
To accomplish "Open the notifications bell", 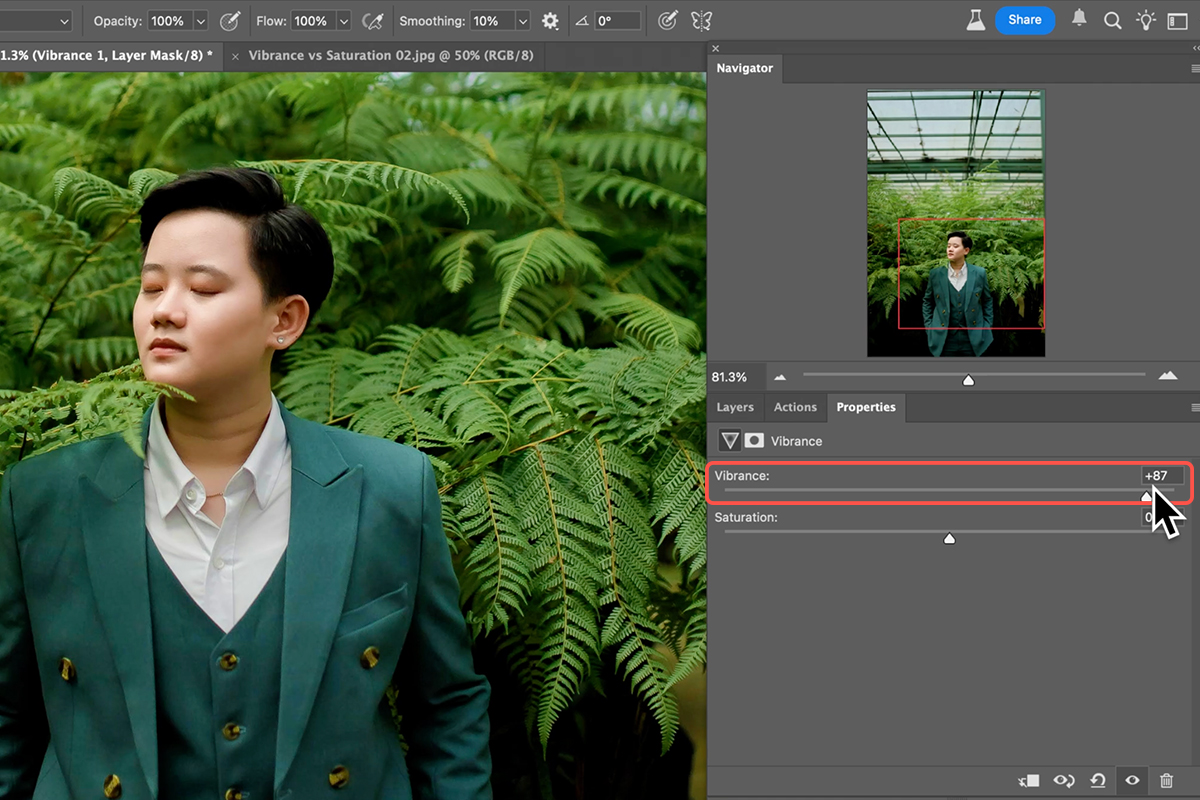I will (x=1079, y=20).
